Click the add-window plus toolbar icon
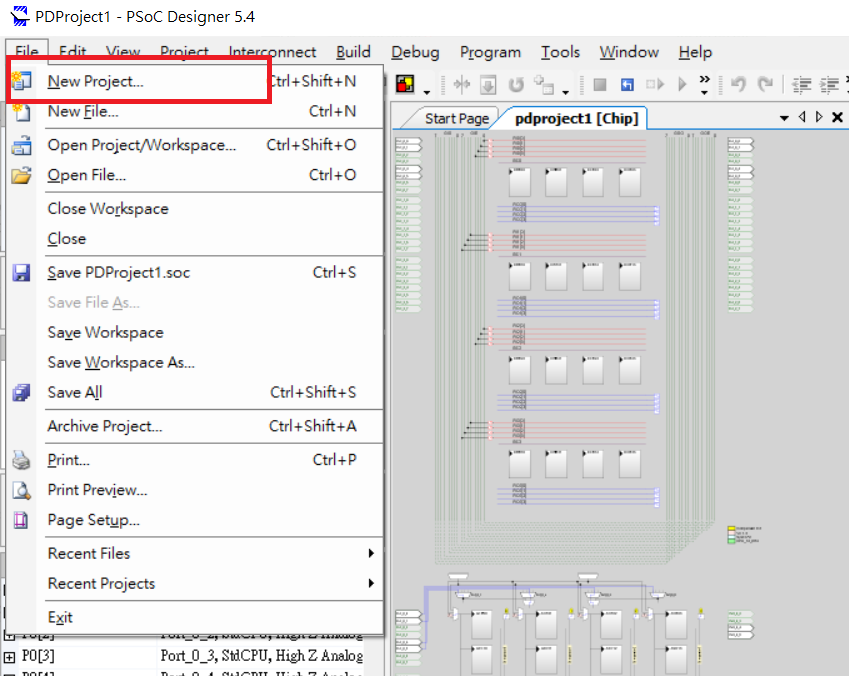This screenshot has width=849, height=676. tap(544, 84)
